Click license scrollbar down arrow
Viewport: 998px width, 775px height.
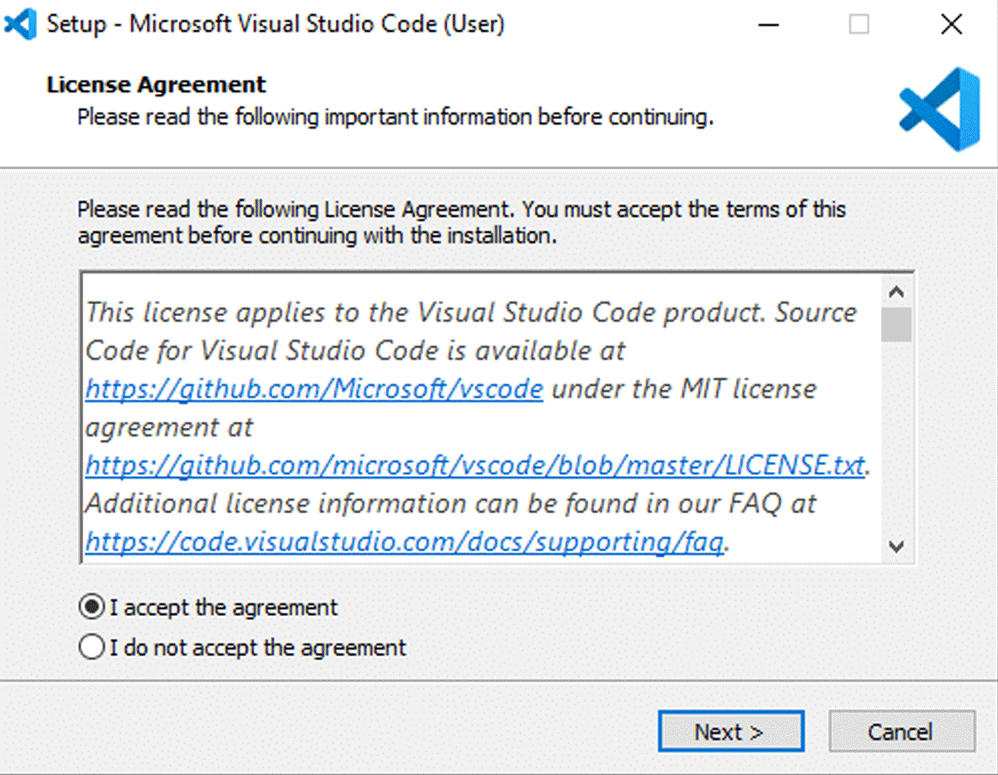point(897,547)
